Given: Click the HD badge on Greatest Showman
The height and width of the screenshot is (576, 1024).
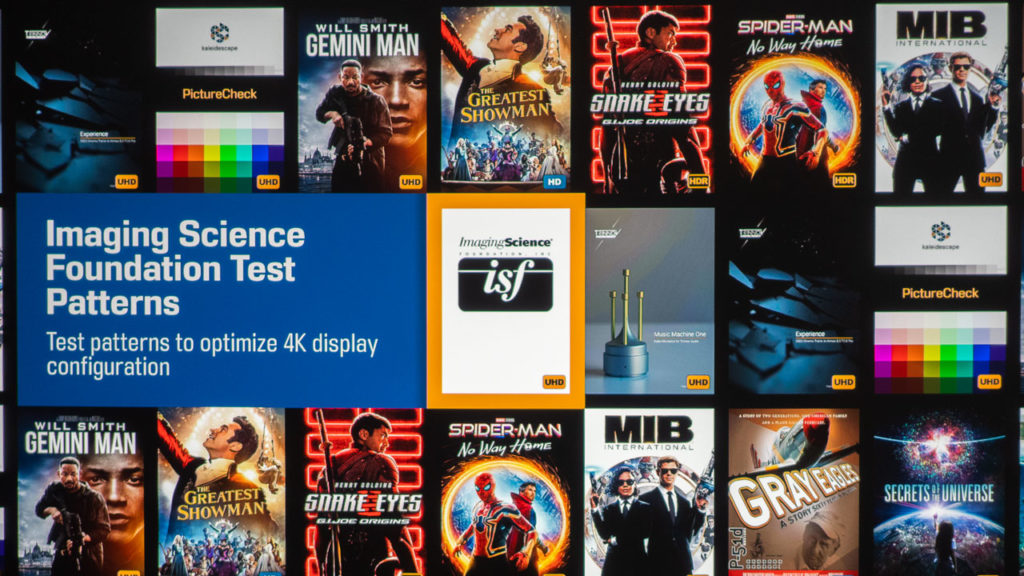Looking at the screenshot, I should pyautogui.click(x=554, y=182).
